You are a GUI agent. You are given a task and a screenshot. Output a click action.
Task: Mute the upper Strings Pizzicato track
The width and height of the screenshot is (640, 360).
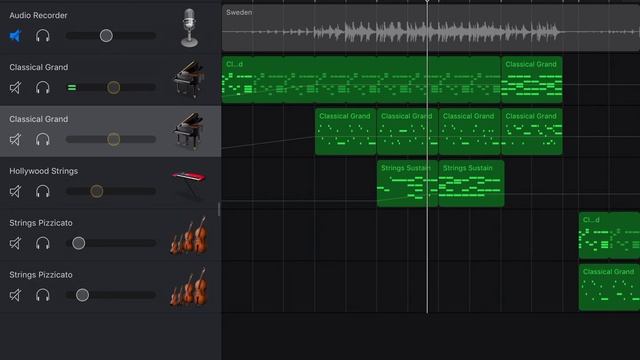click(15, 243)
